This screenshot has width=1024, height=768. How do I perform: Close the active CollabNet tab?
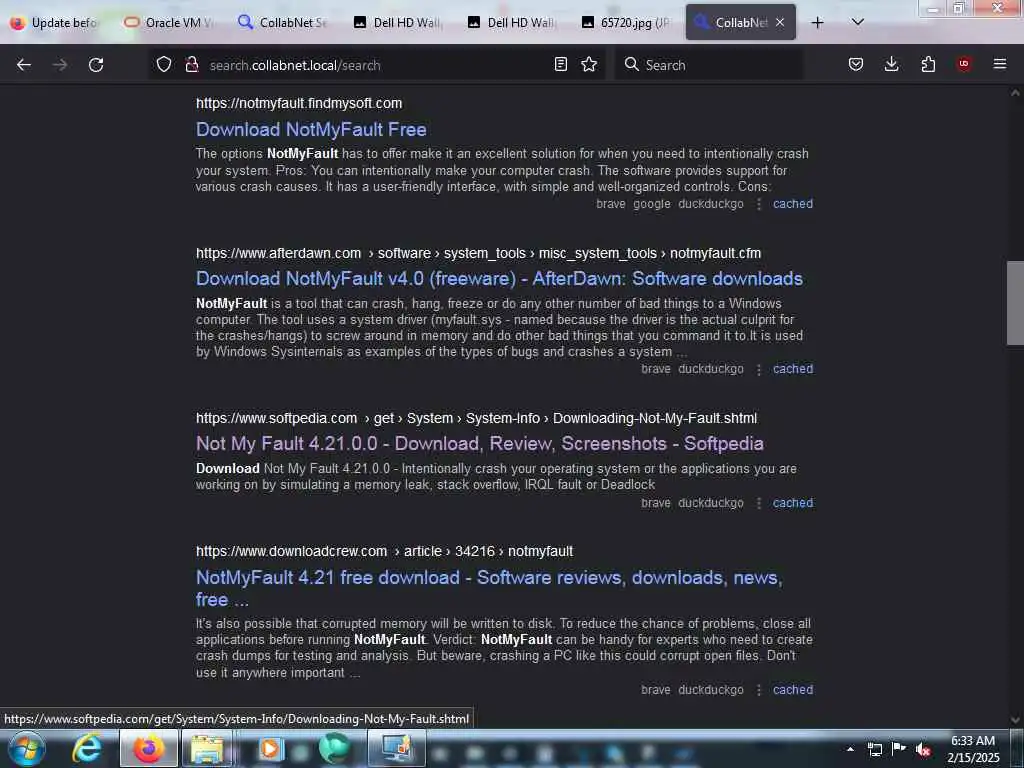point(780,22)
